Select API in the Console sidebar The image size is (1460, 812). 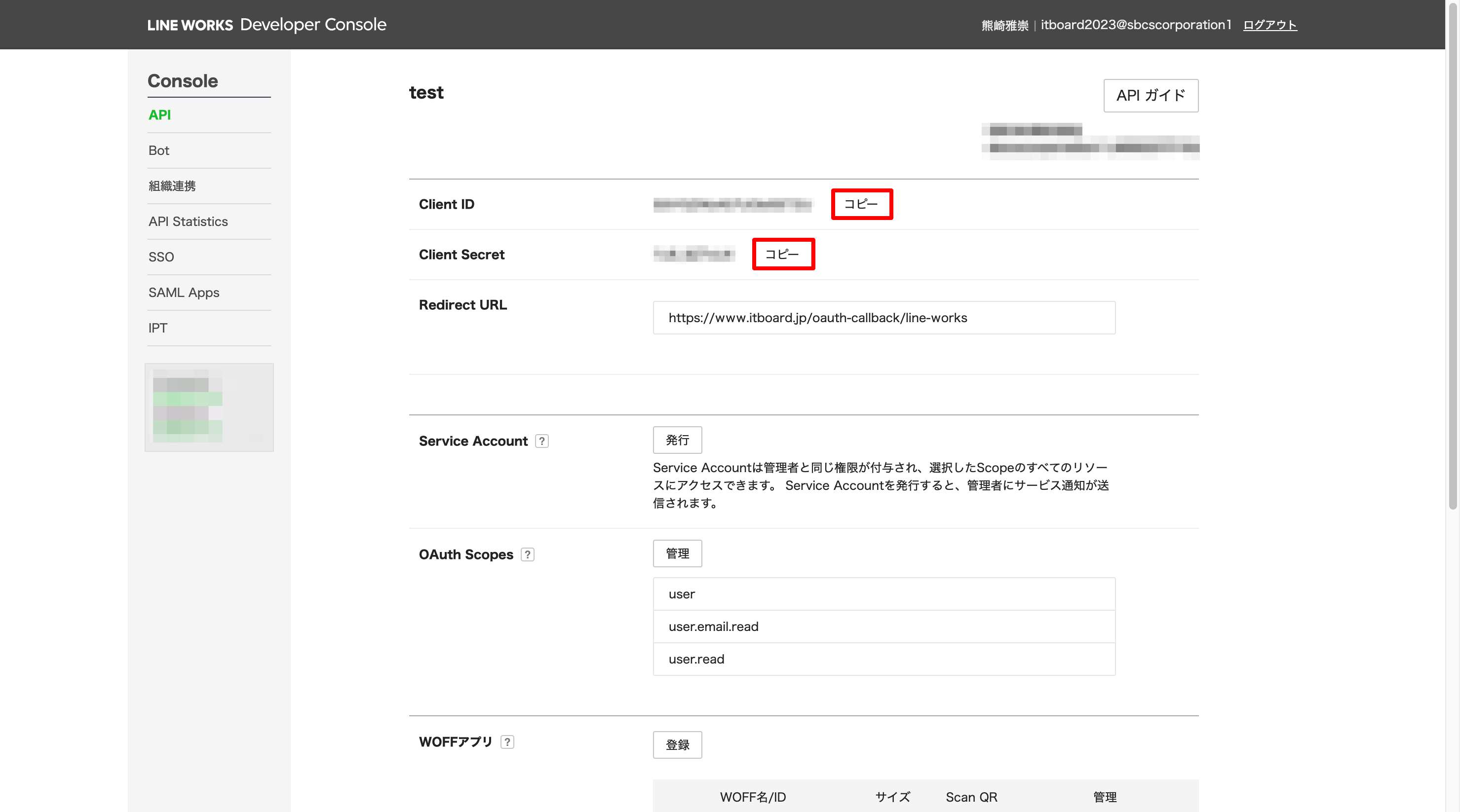160,115
